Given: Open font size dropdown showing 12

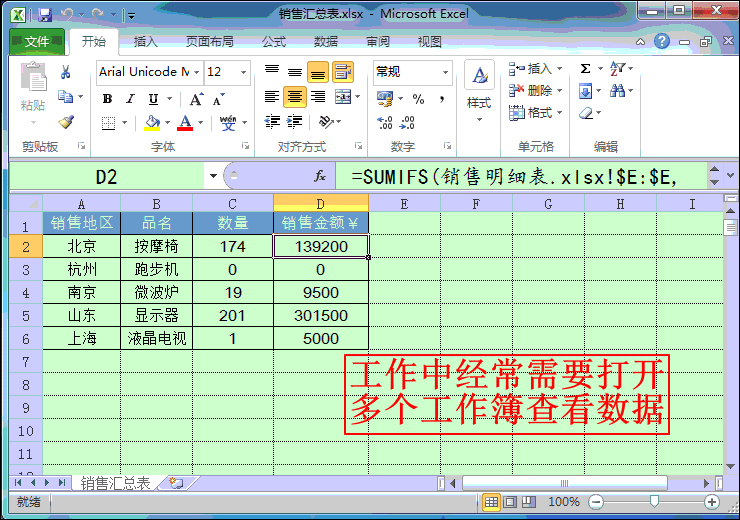Looking at the screenshot, I should click(244, 72).
